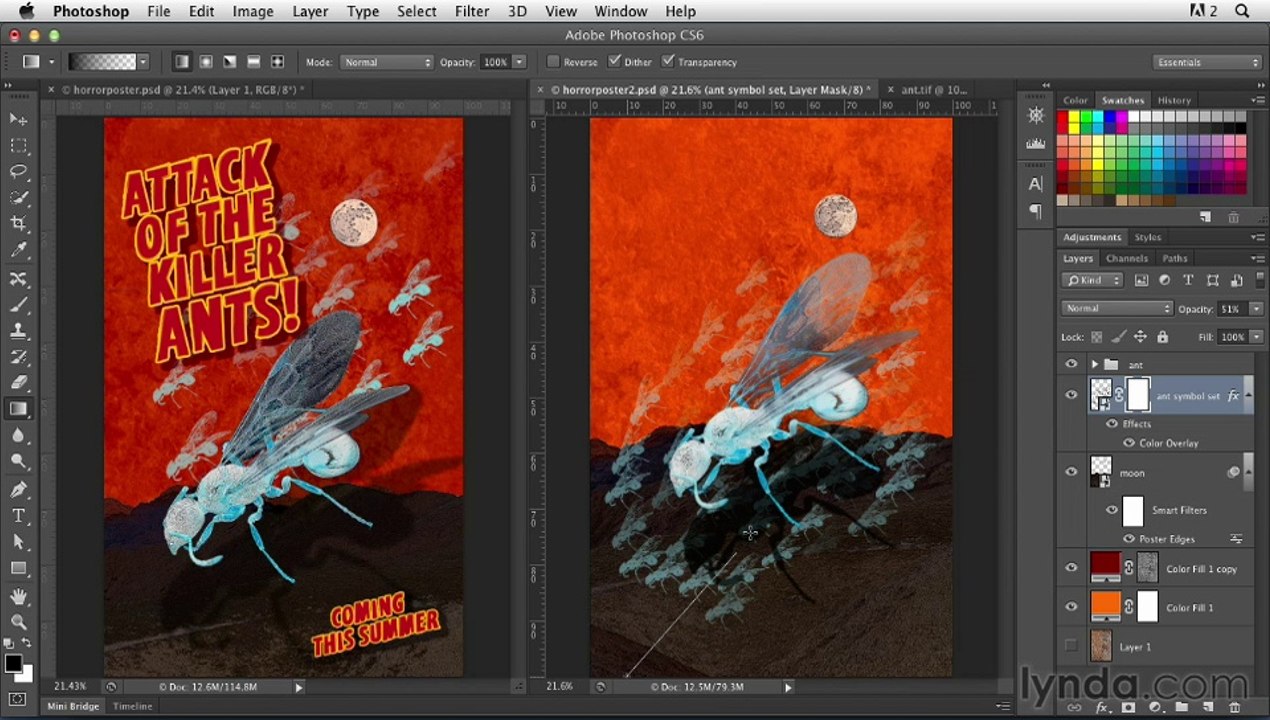
Task: Select the Pen tool
Action: click(x=18, y=490)
